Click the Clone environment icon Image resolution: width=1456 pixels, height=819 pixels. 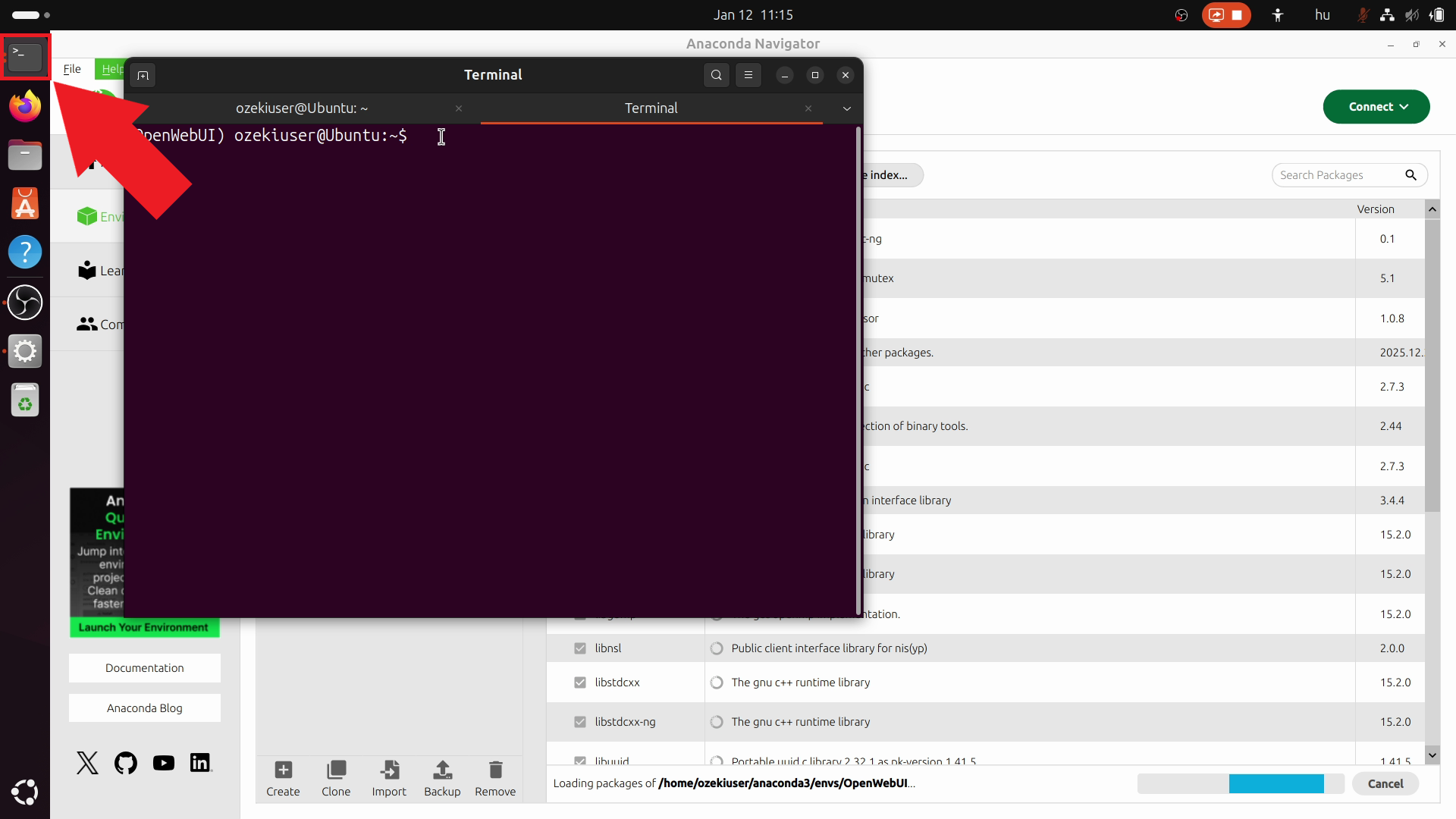click(336, 770)
